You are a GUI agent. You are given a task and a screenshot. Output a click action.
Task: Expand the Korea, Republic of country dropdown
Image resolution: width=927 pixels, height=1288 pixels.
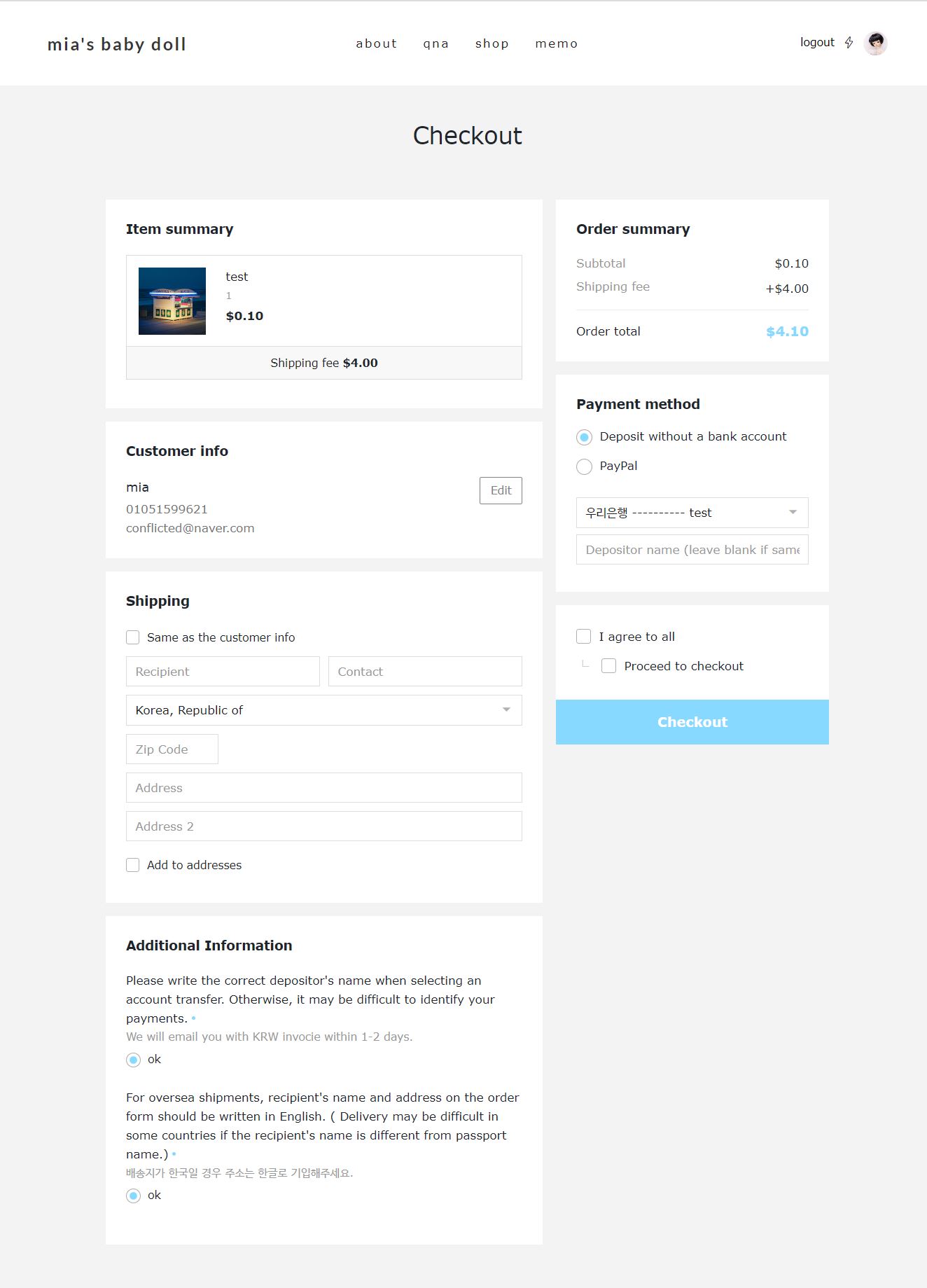click(x=324, y=710)
